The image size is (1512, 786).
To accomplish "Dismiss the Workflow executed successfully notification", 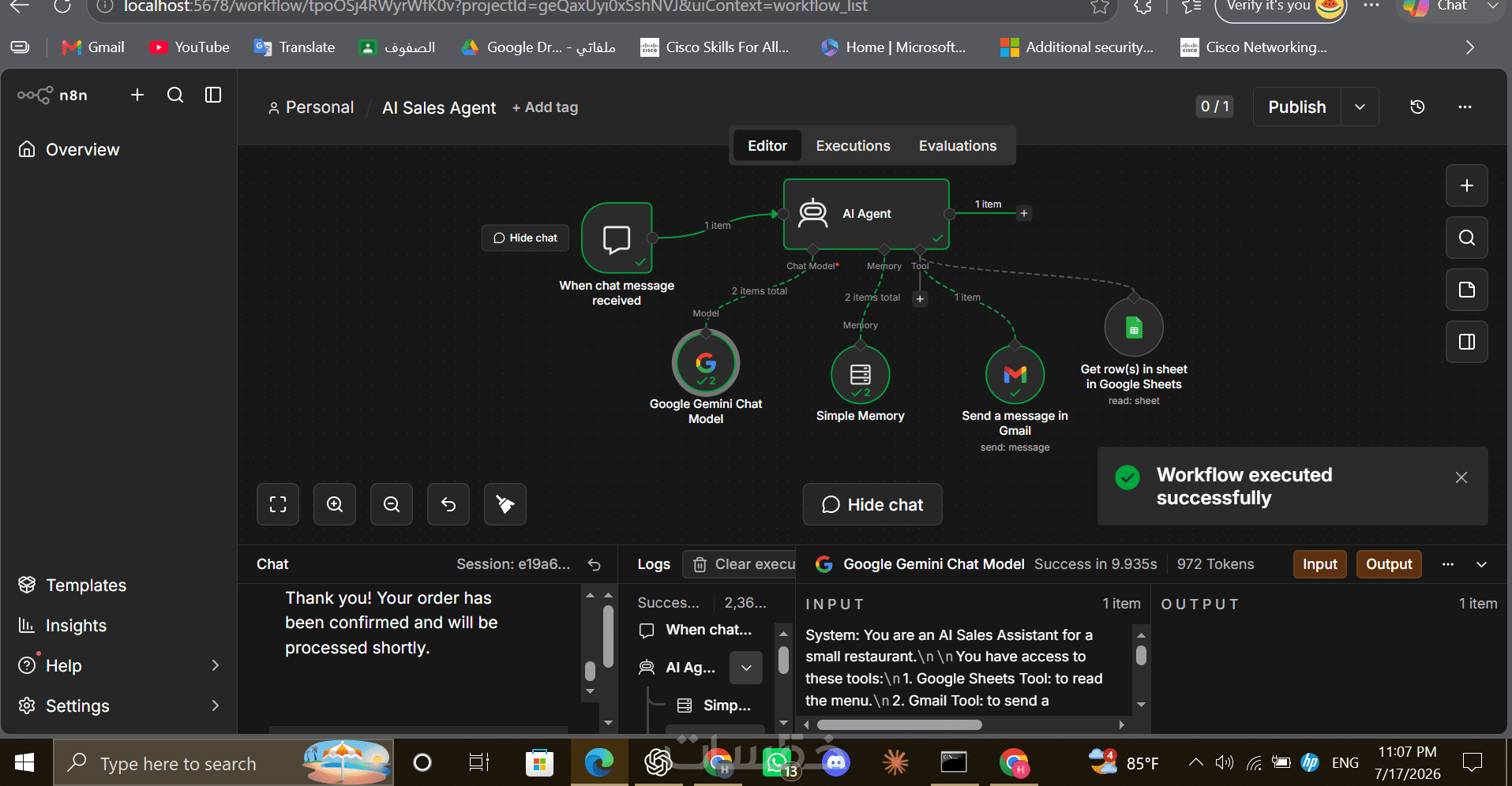I will click(x=1461, y=477).
